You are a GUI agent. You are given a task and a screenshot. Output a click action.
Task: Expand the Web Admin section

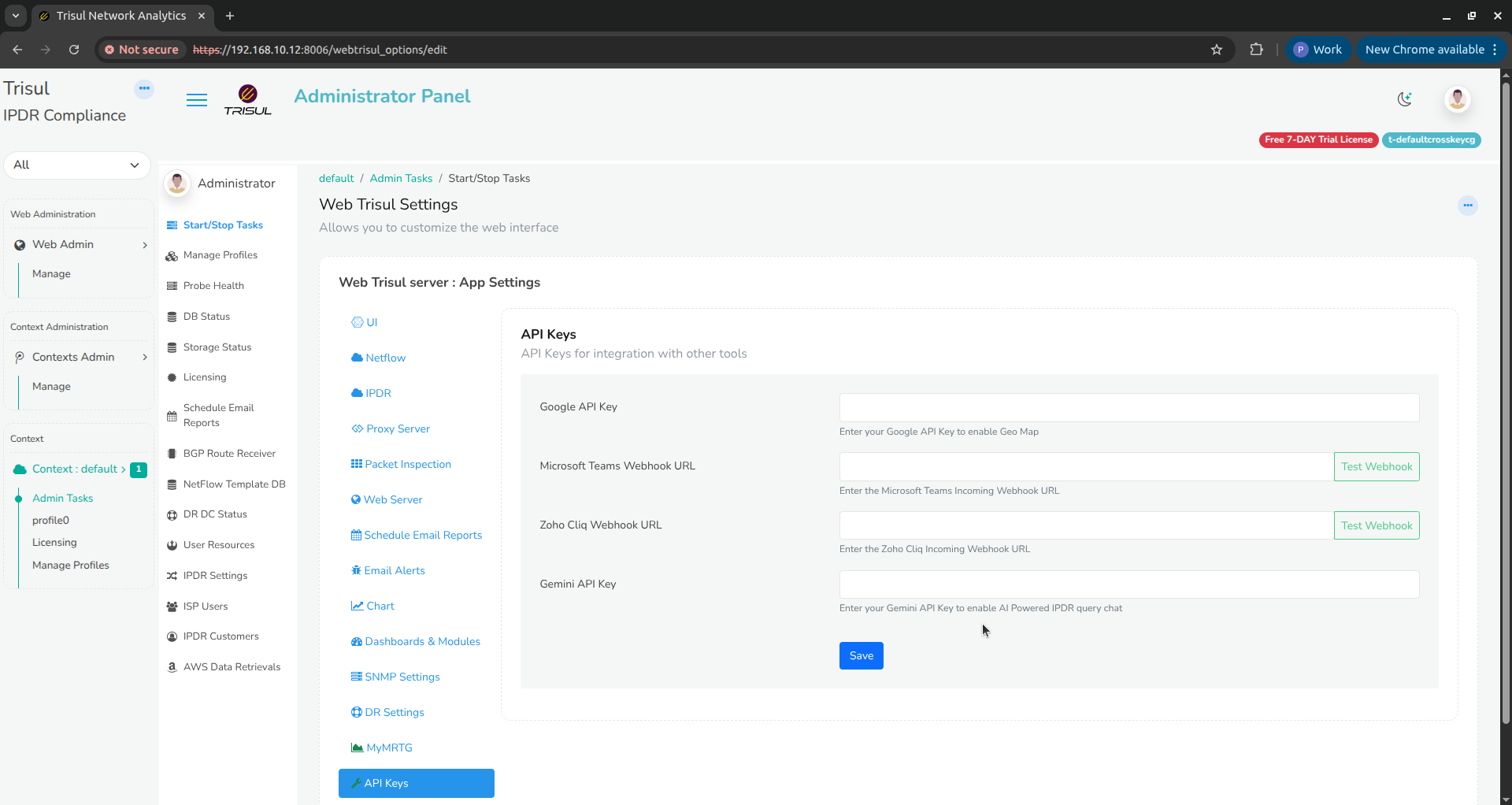tap(80, 244)
